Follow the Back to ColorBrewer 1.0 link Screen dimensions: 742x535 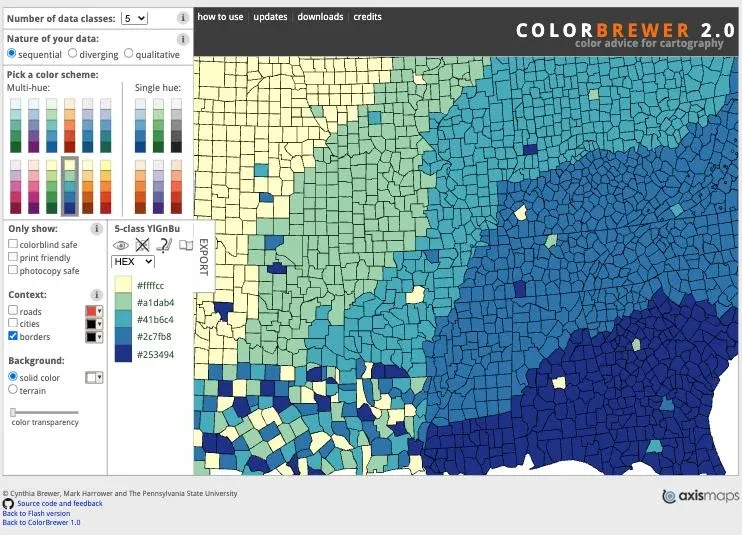(42, 523)
